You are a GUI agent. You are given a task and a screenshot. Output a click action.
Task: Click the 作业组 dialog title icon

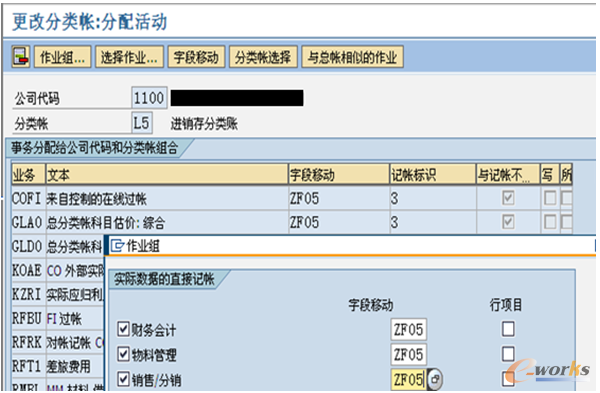pos(117,246)
